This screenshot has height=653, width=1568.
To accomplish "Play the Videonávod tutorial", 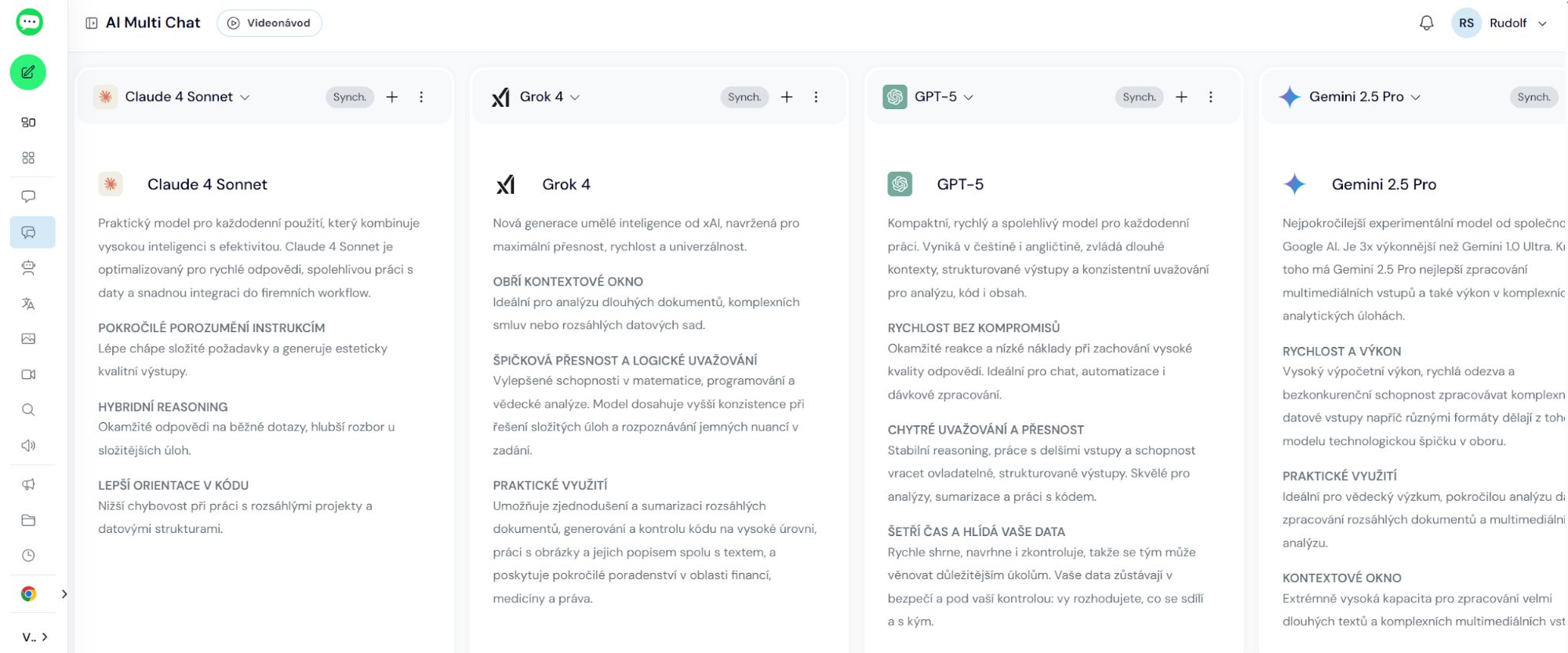I will point(269,23).
